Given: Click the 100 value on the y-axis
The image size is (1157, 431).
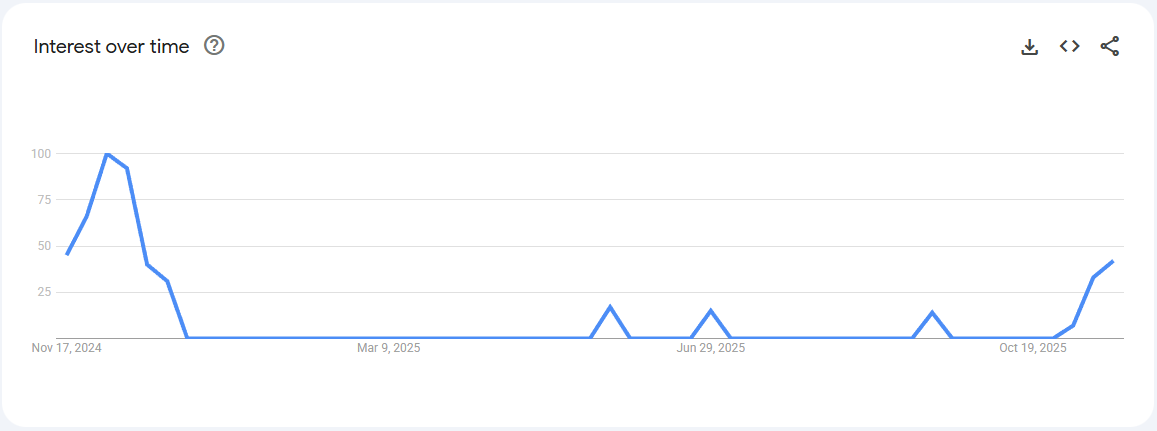Looking at the screenshot, I should [x=41, y=154].
